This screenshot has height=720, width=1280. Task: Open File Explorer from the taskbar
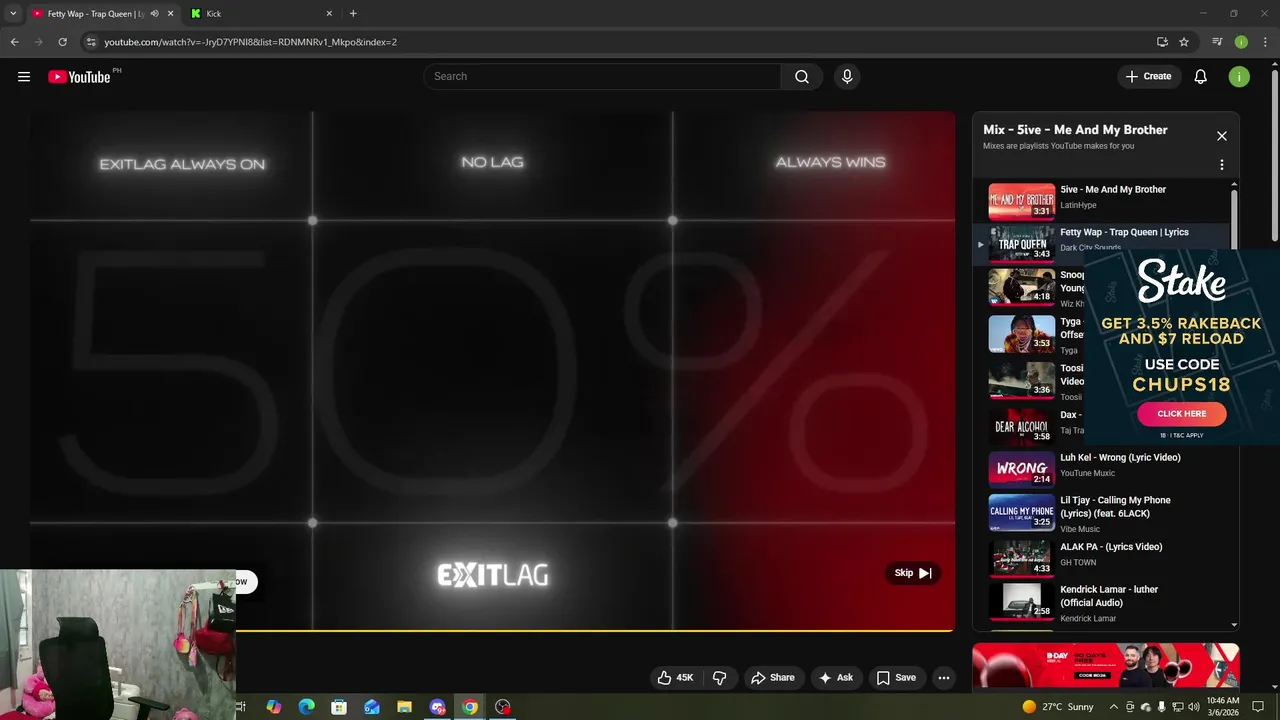404,707
